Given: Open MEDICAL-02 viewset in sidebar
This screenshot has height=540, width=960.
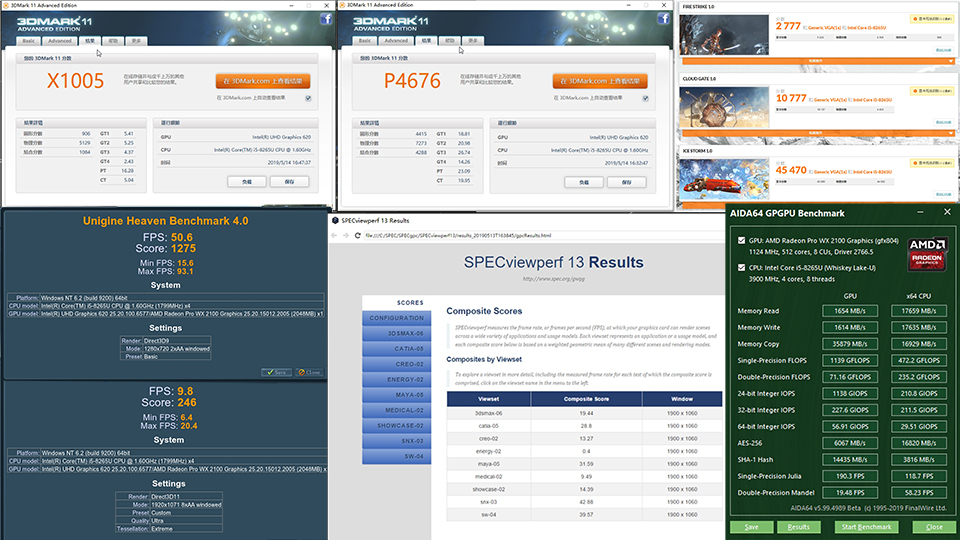Looking at the screenshot, I should point(397,410).
